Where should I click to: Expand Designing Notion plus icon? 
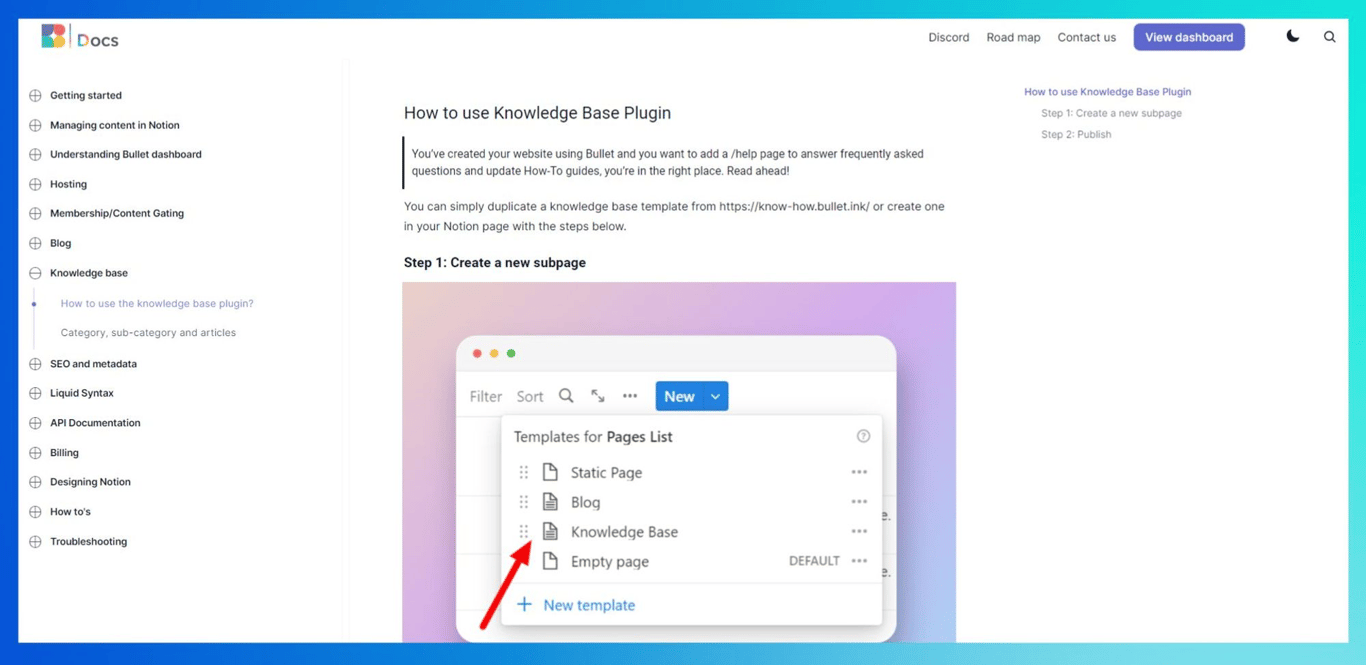coord(35,482)
